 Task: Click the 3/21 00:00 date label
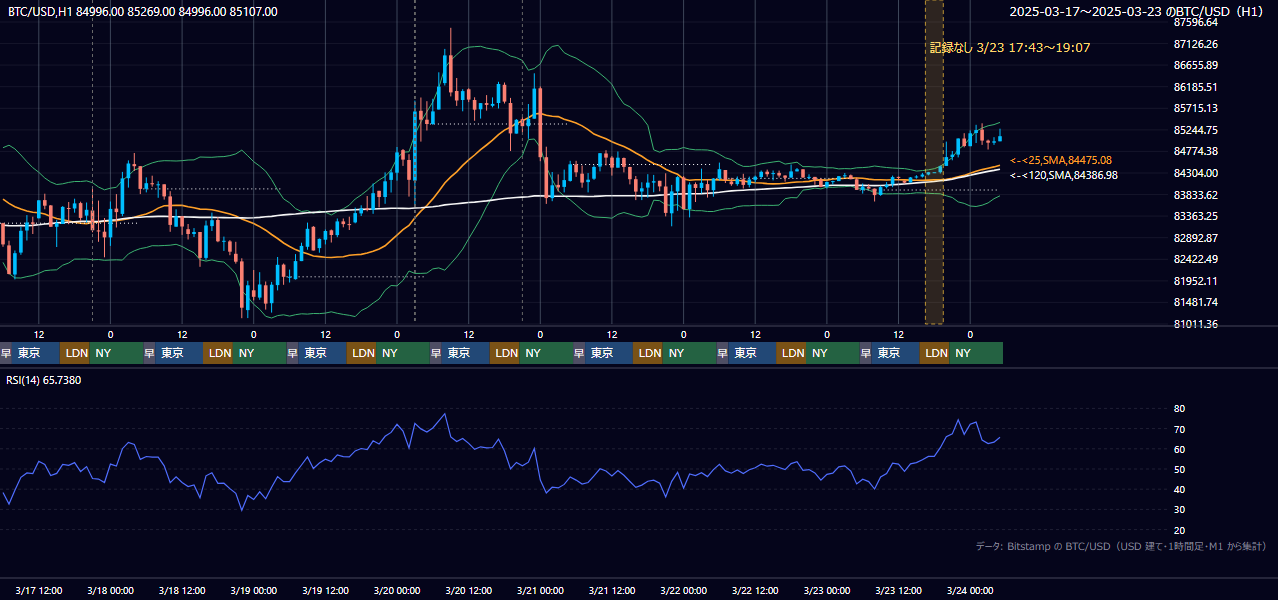pos(541,590)
